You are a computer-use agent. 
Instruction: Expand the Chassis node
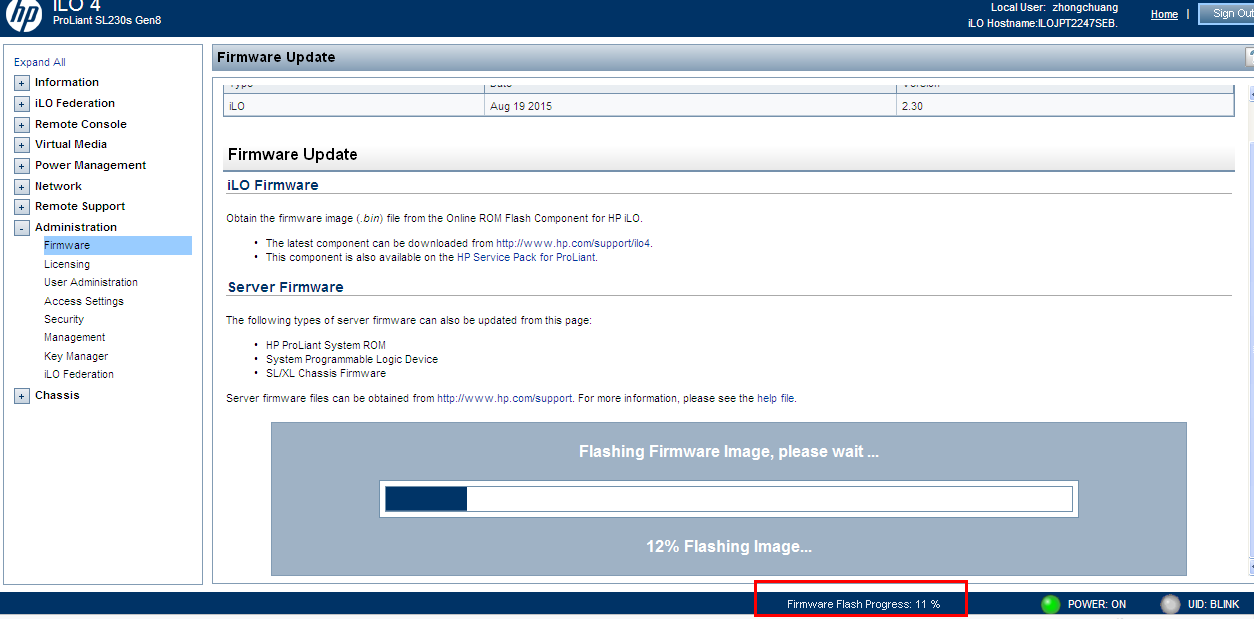pos(21,396)
